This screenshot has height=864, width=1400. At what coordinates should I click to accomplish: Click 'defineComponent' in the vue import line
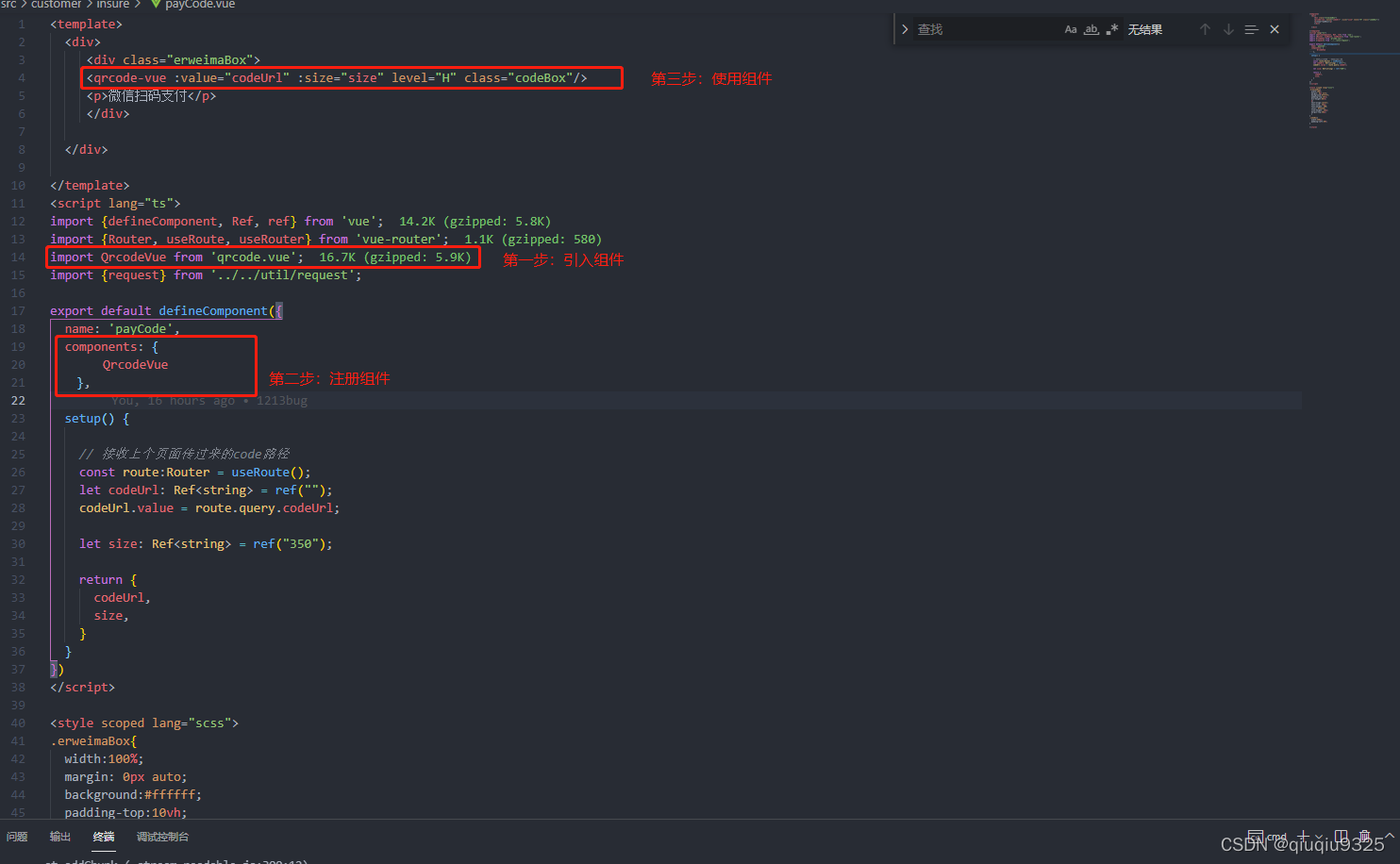tap(162, 221)
